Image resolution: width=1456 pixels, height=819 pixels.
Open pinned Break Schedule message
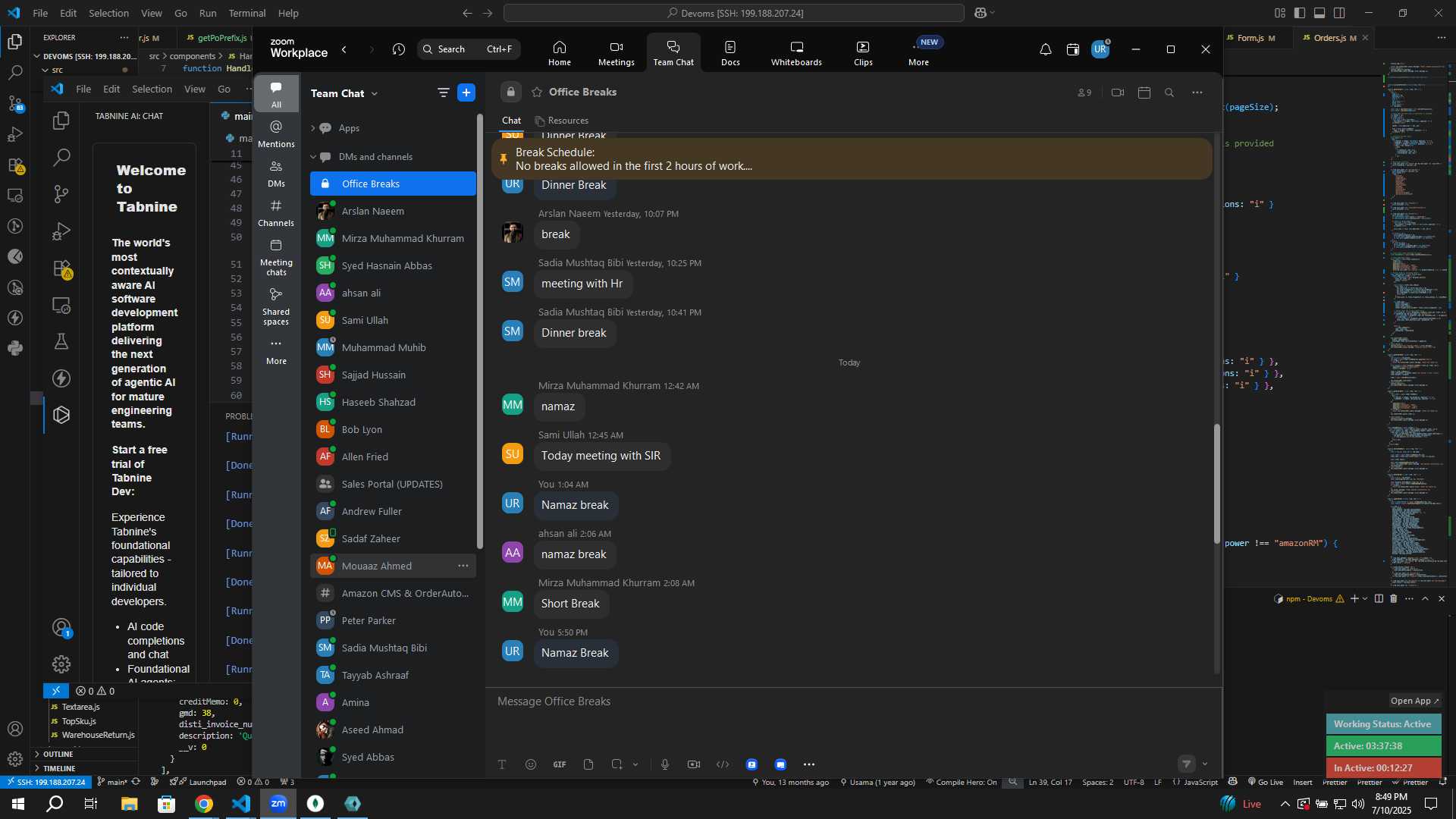852,159
